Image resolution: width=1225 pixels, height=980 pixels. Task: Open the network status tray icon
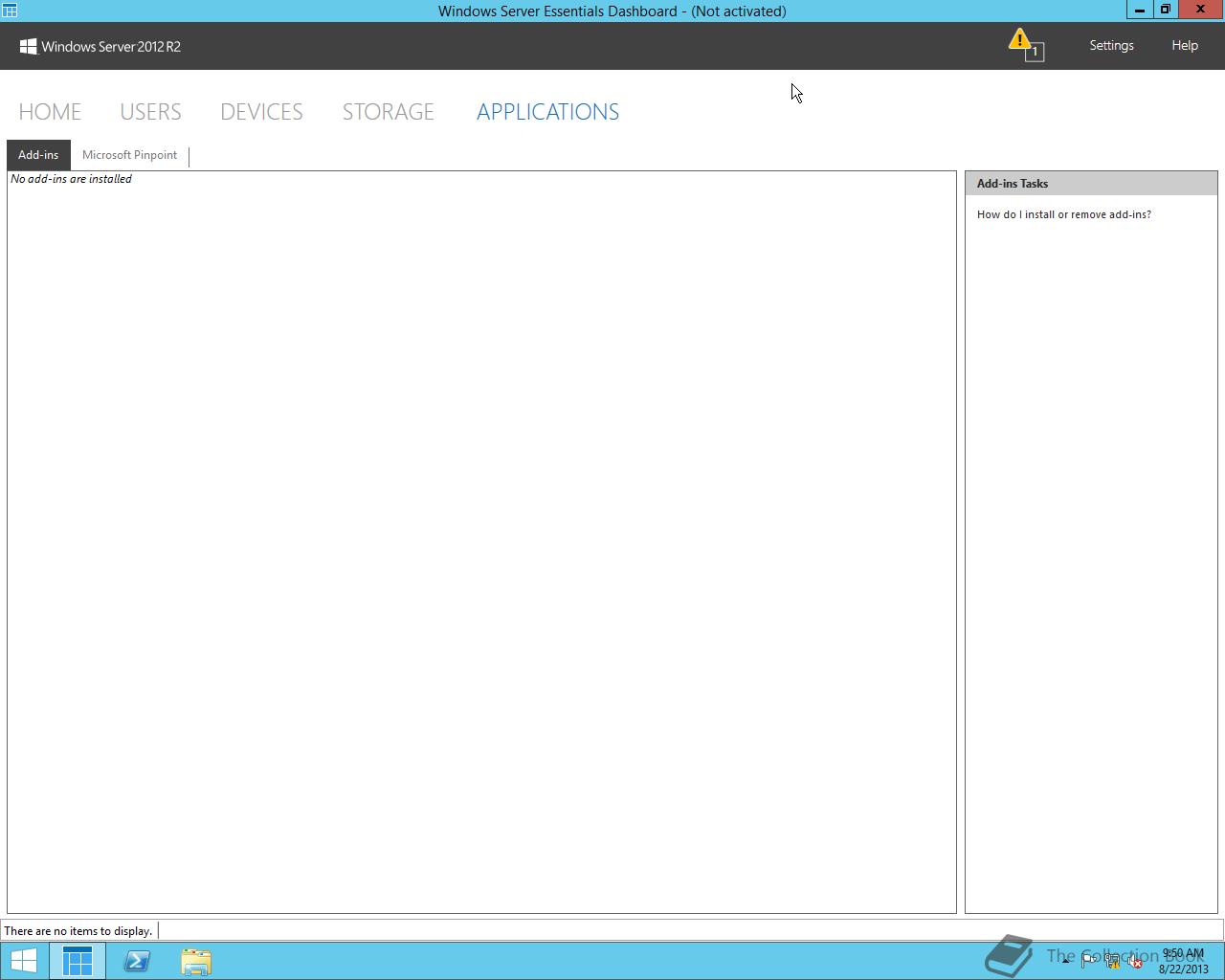coord(1112,961)
